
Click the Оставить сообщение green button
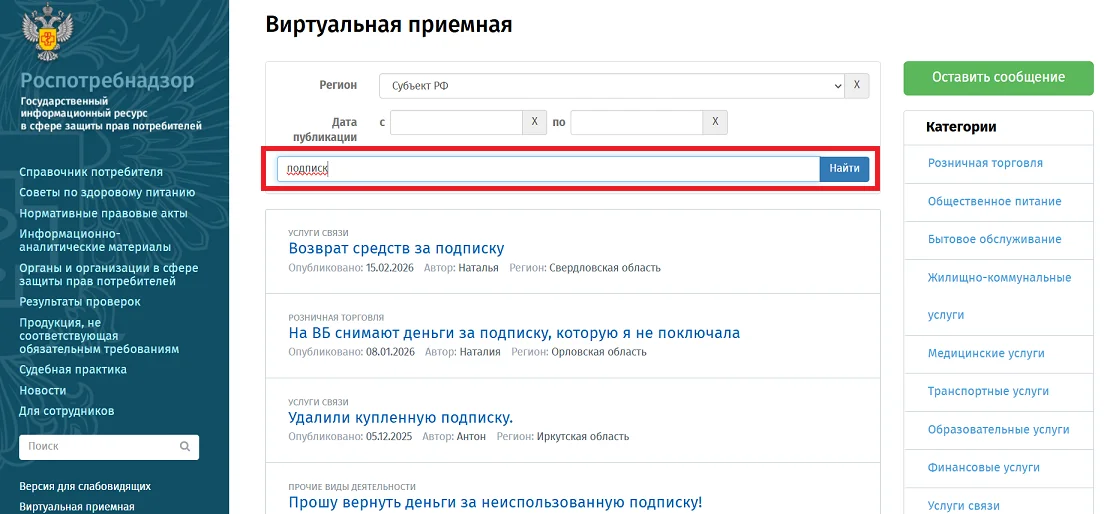[x=998, y=78]
